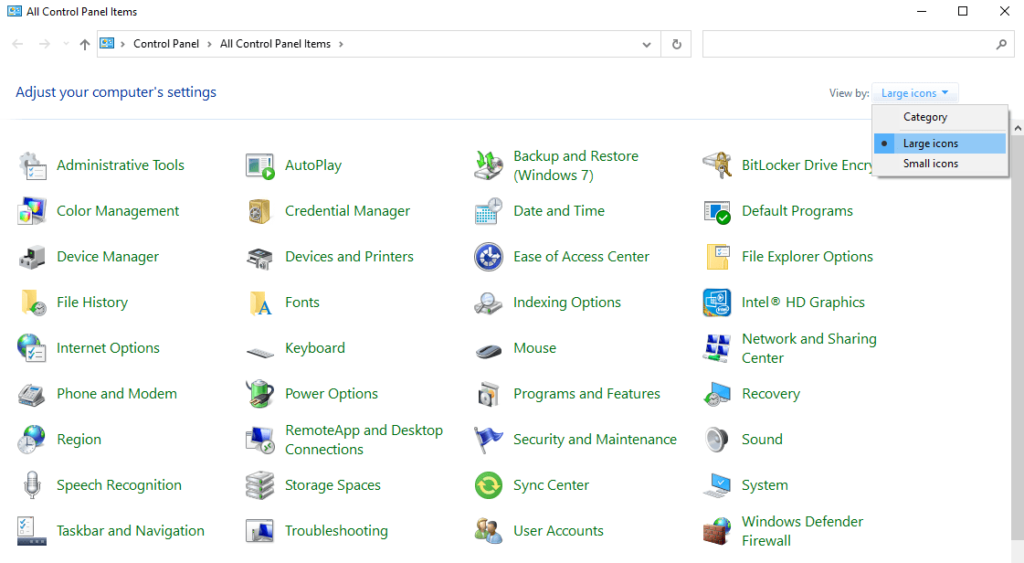Click the All Control Panel Items breadcrumb
This screenshot has height=563, width=1024.
275,44
